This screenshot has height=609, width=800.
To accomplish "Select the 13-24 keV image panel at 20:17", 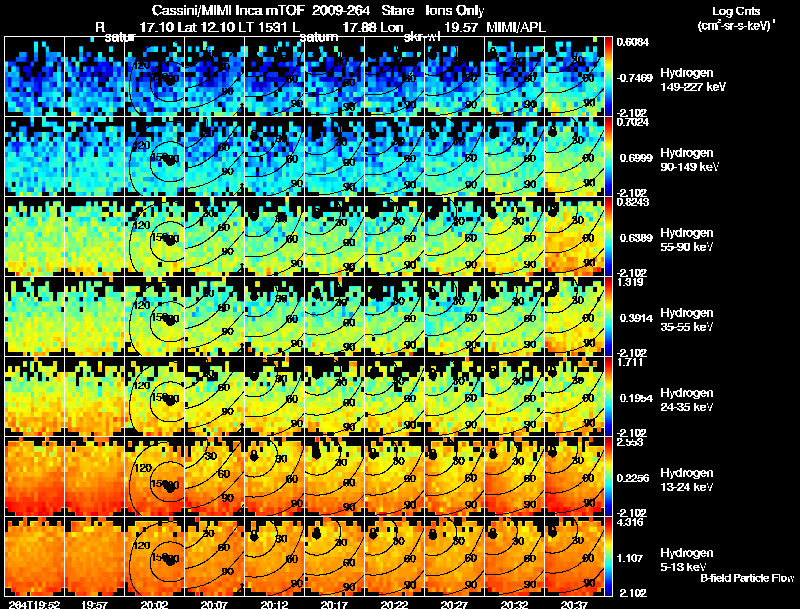I will [334, 477].
